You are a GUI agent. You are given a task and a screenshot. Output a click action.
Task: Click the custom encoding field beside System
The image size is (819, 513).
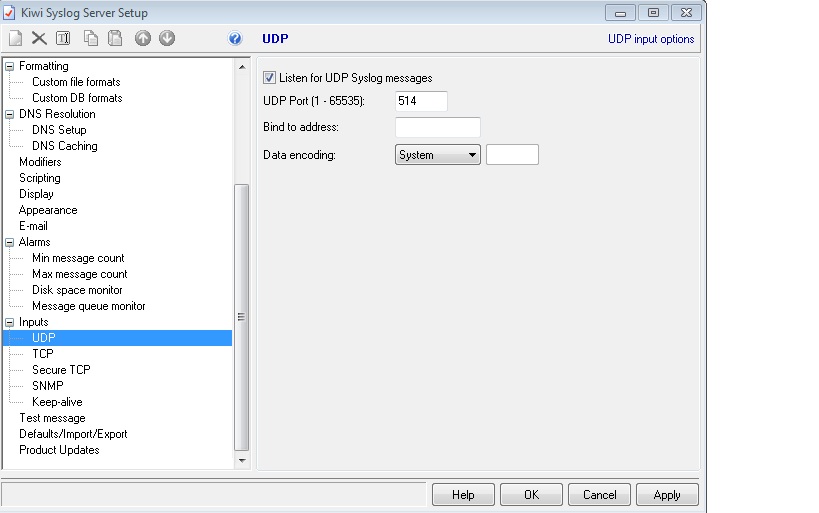(x=512, y=155)
